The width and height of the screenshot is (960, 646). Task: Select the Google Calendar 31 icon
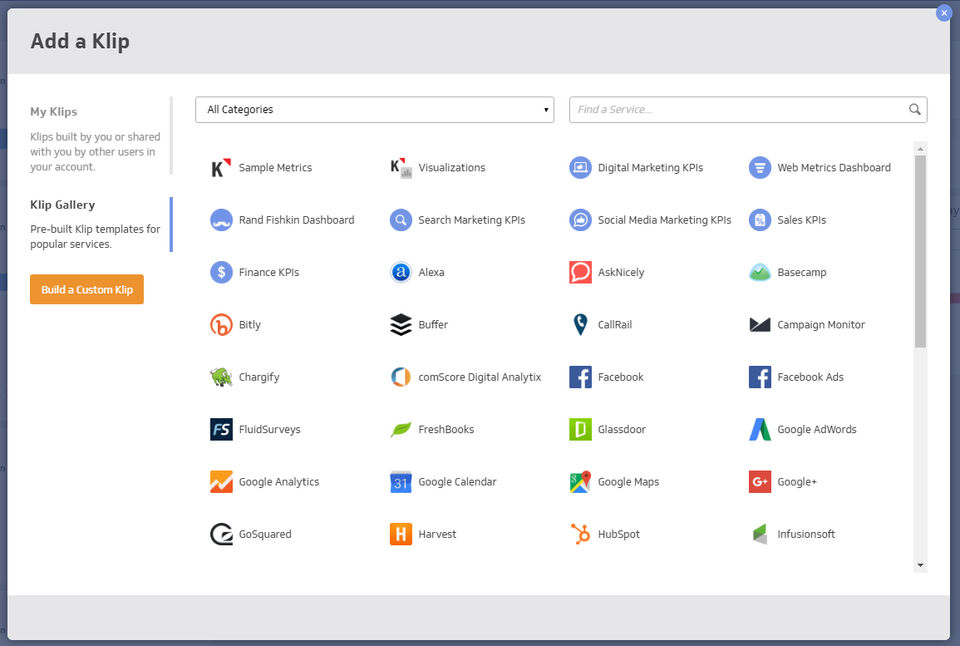pyautogui.click(x=401, y=481)
